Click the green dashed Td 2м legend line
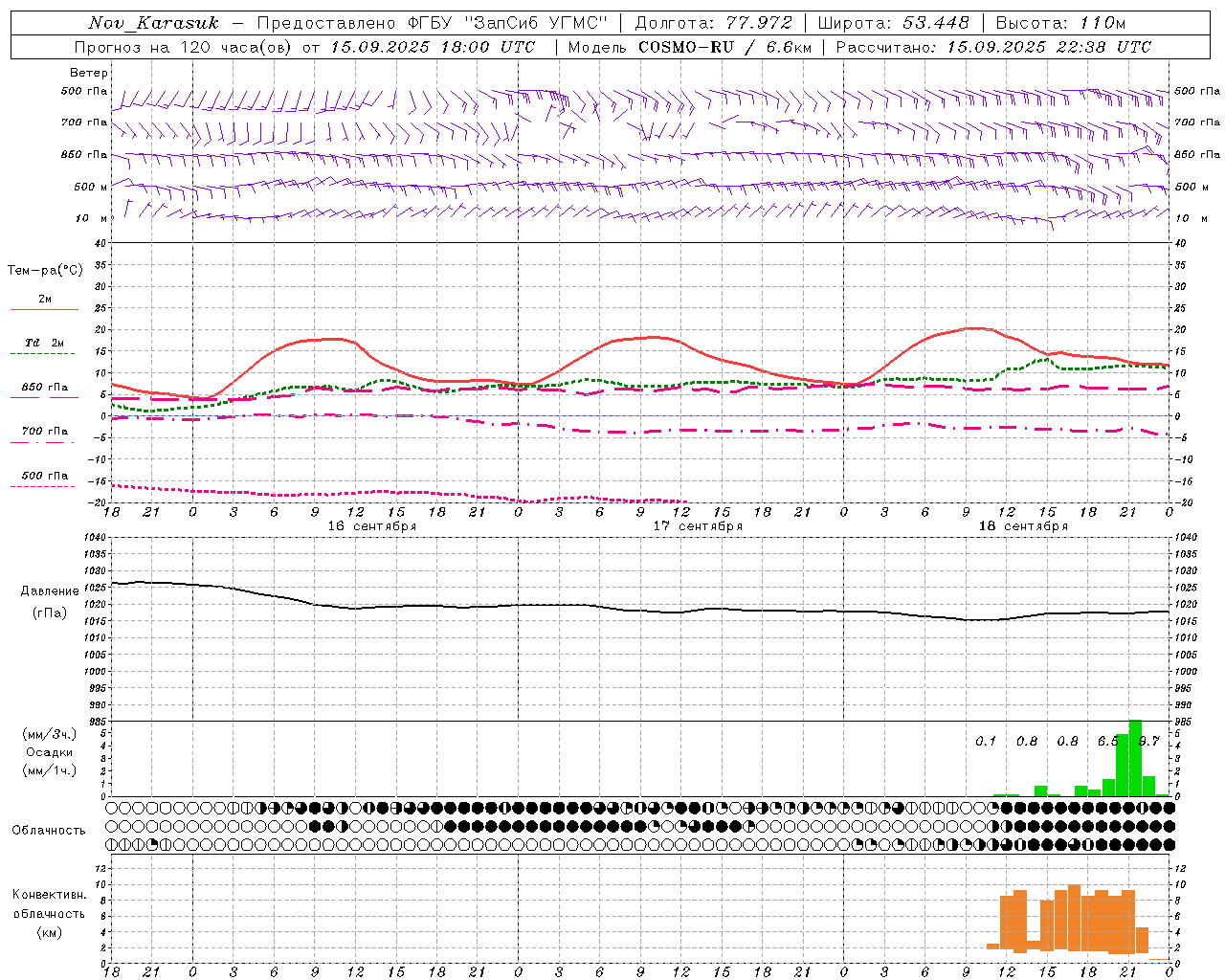The height and width of the screenshot is (980, 1225). 43,353
